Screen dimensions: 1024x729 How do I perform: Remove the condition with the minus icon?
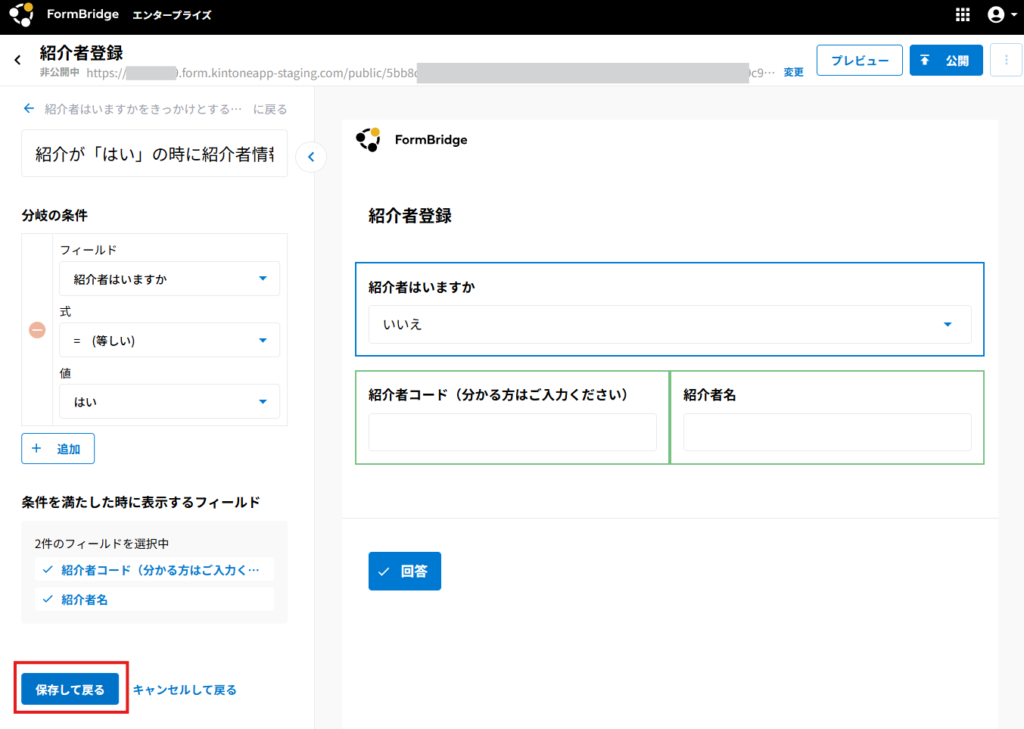pos(37,329)
